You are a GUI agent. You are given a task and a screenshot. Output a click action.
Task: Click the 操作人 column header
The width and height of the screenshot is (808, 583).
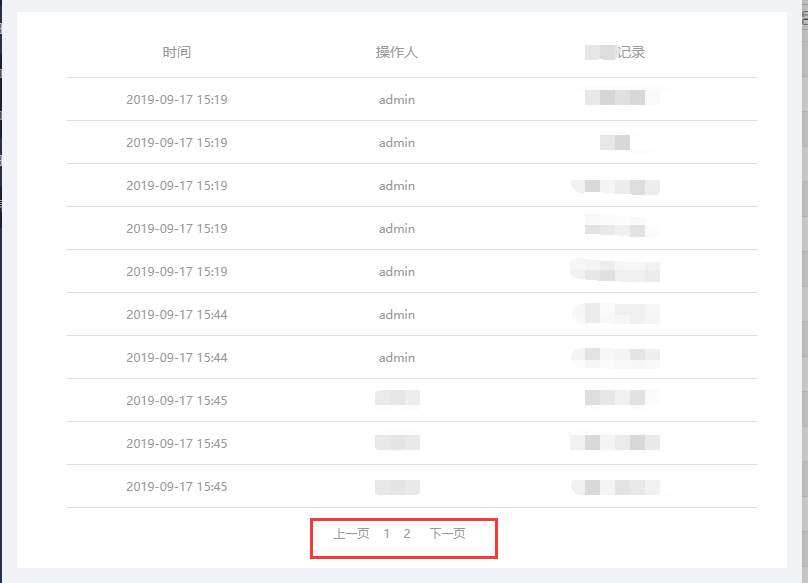point(397,51)
